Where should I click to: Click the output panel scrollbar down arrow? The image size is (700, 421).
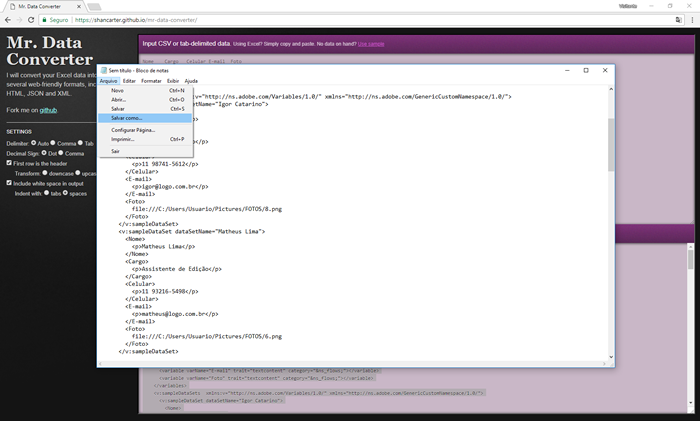(691, 404)
